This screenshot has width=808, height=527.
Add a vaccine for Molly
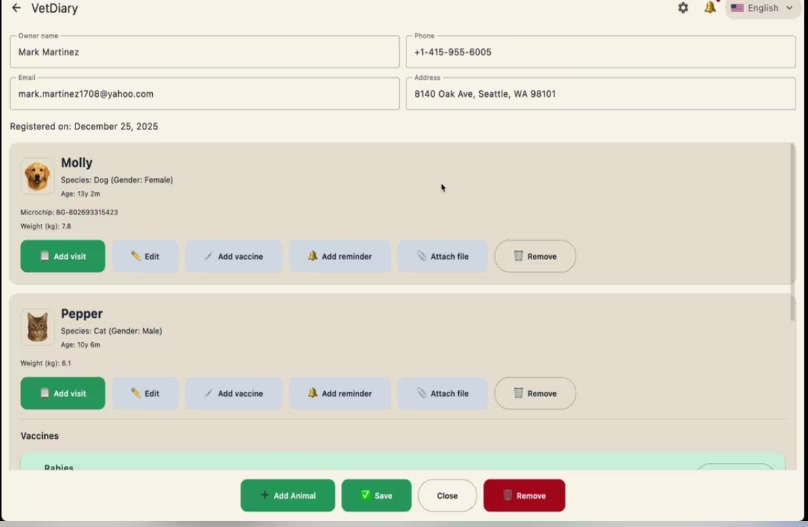pyautogui.click(x=233, y=256)
